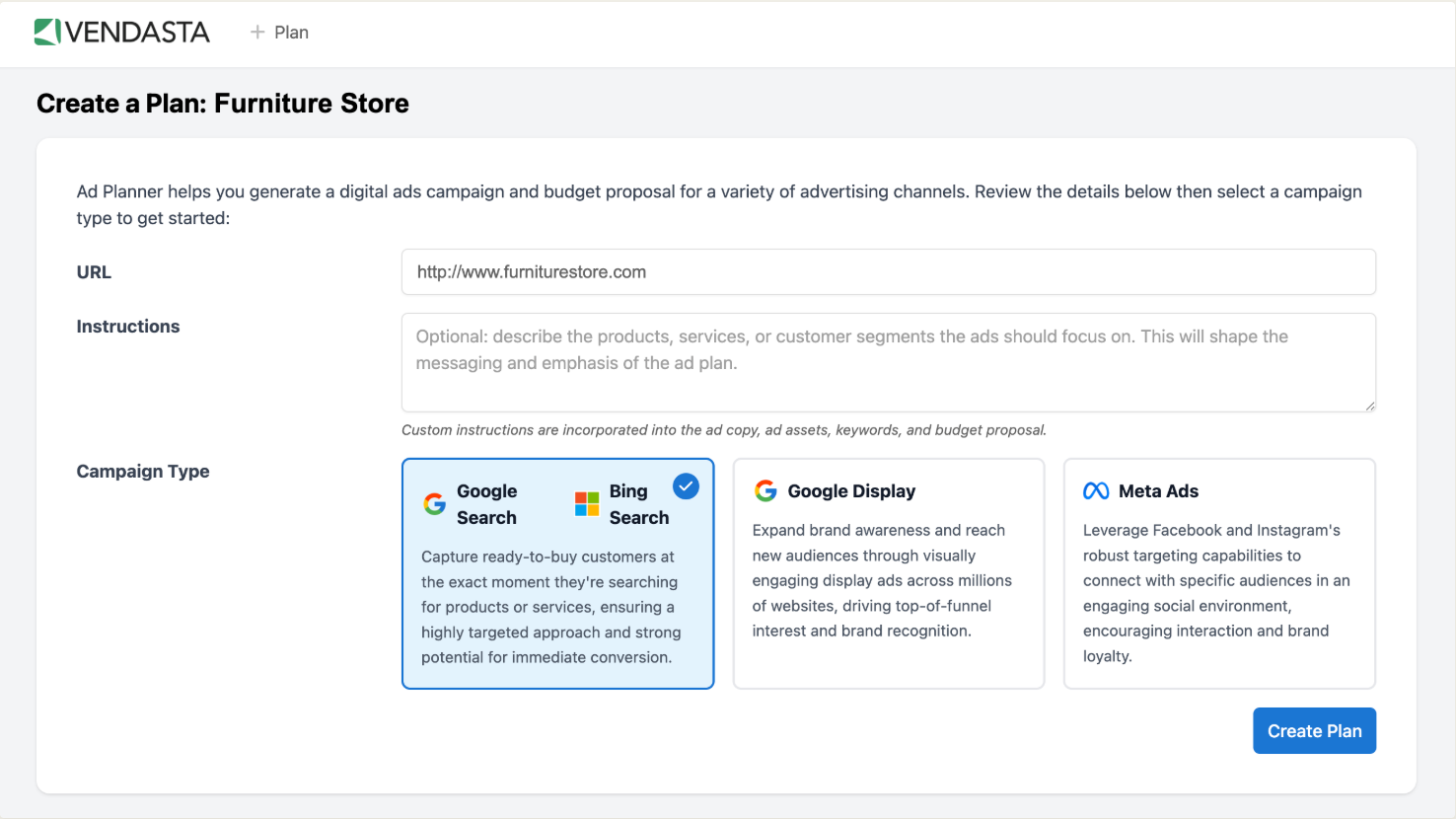The width and height of the screenshot is (1456, 819).
Task: Click the "Instructions" field label
Action: tap(128, 327)
